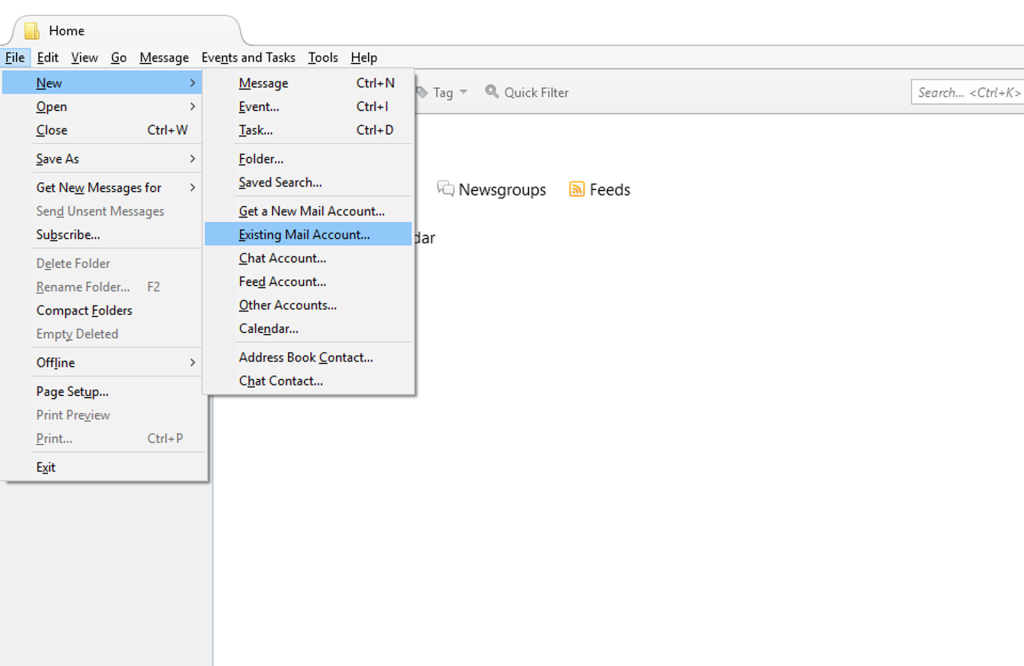Choose Chat Account... menu entry
This screenshot has height=666, width=1024.
point(308,258)
